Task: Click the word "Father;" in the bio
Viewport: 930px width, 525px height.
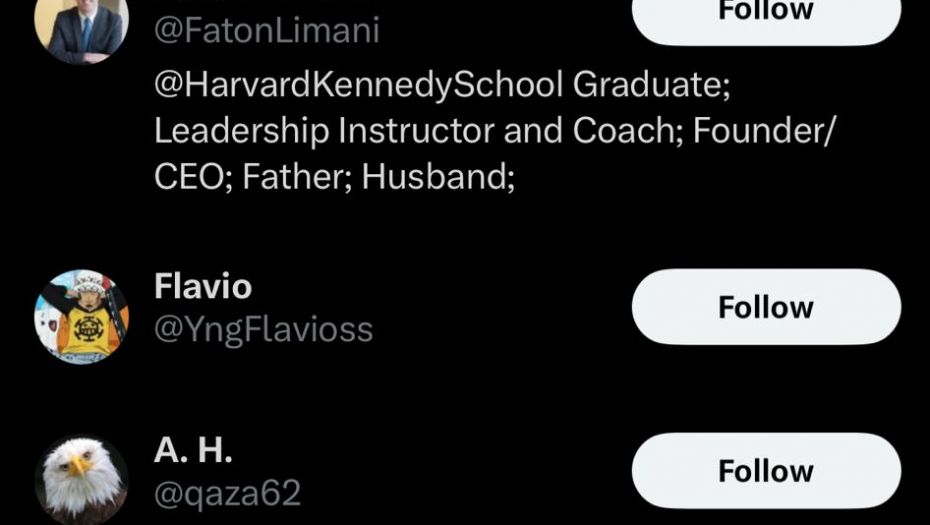Action: point(297,177)
